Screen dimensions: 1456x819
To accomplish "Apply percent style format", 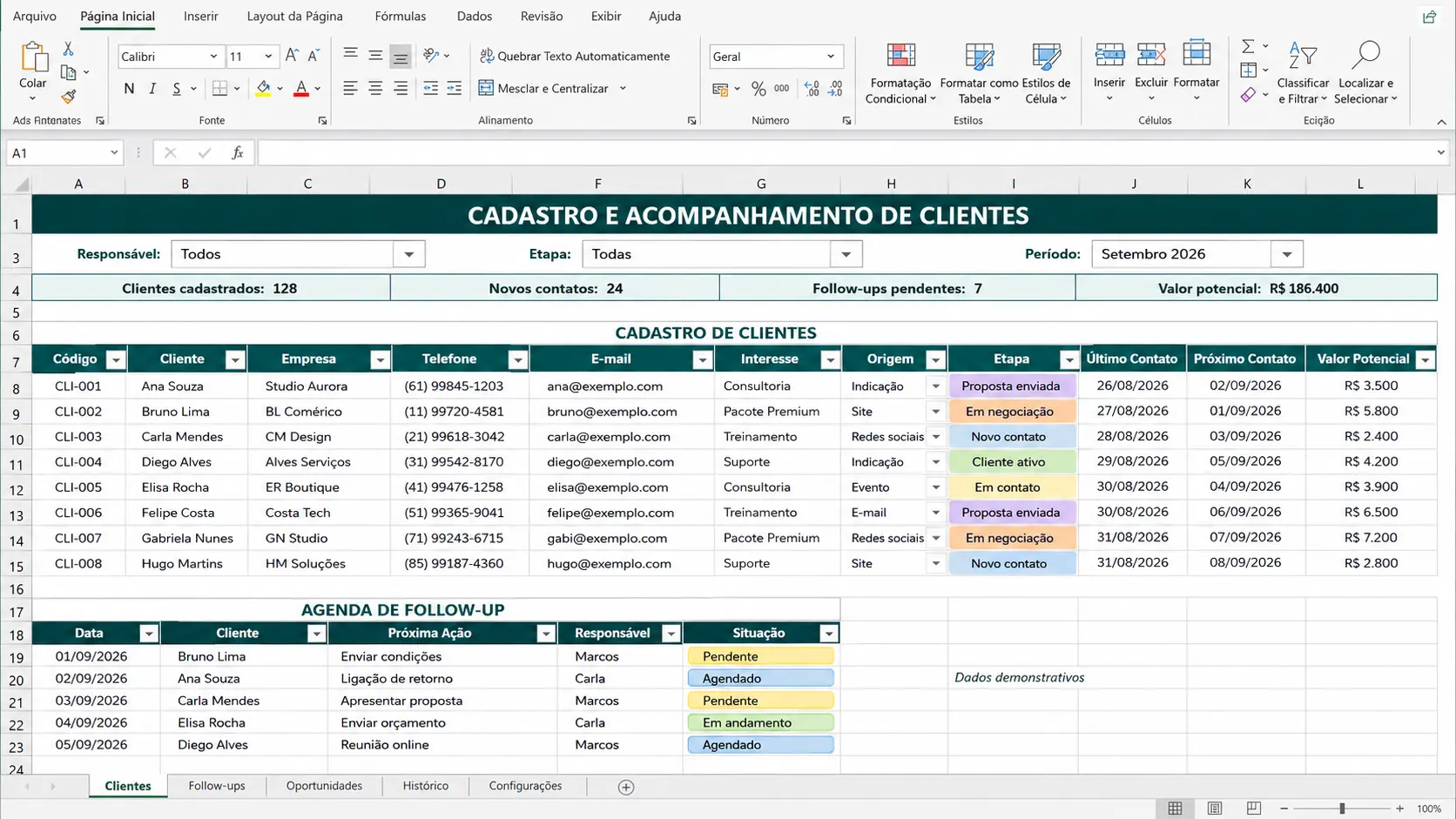I will (x=758, y=88).
